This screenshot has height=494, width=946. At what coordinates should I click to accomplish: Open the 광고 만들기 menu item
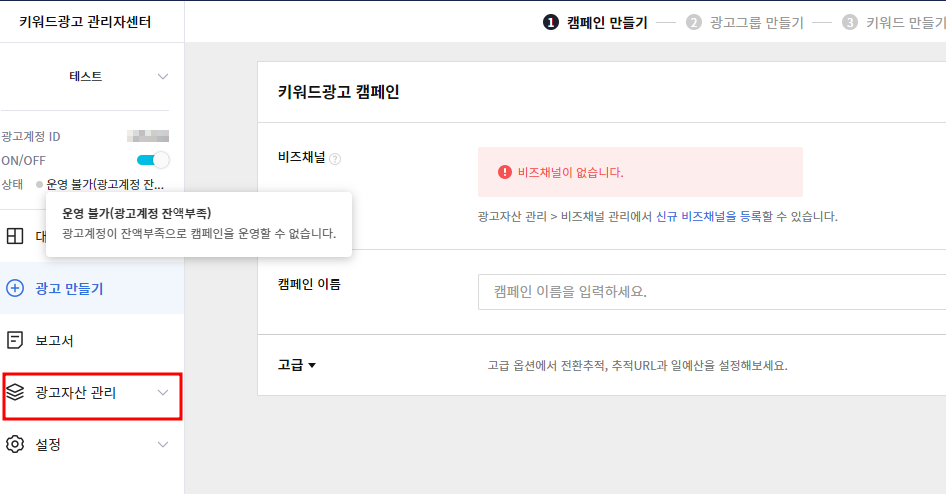coord(92,288)
